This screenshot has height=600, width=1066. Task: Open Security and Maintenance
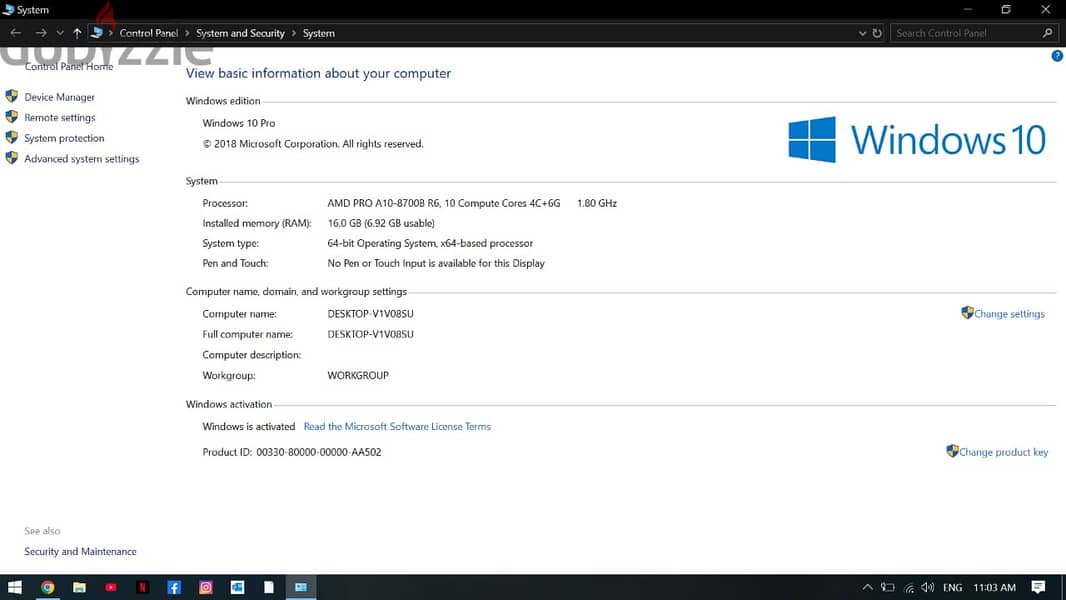[80, 552]
